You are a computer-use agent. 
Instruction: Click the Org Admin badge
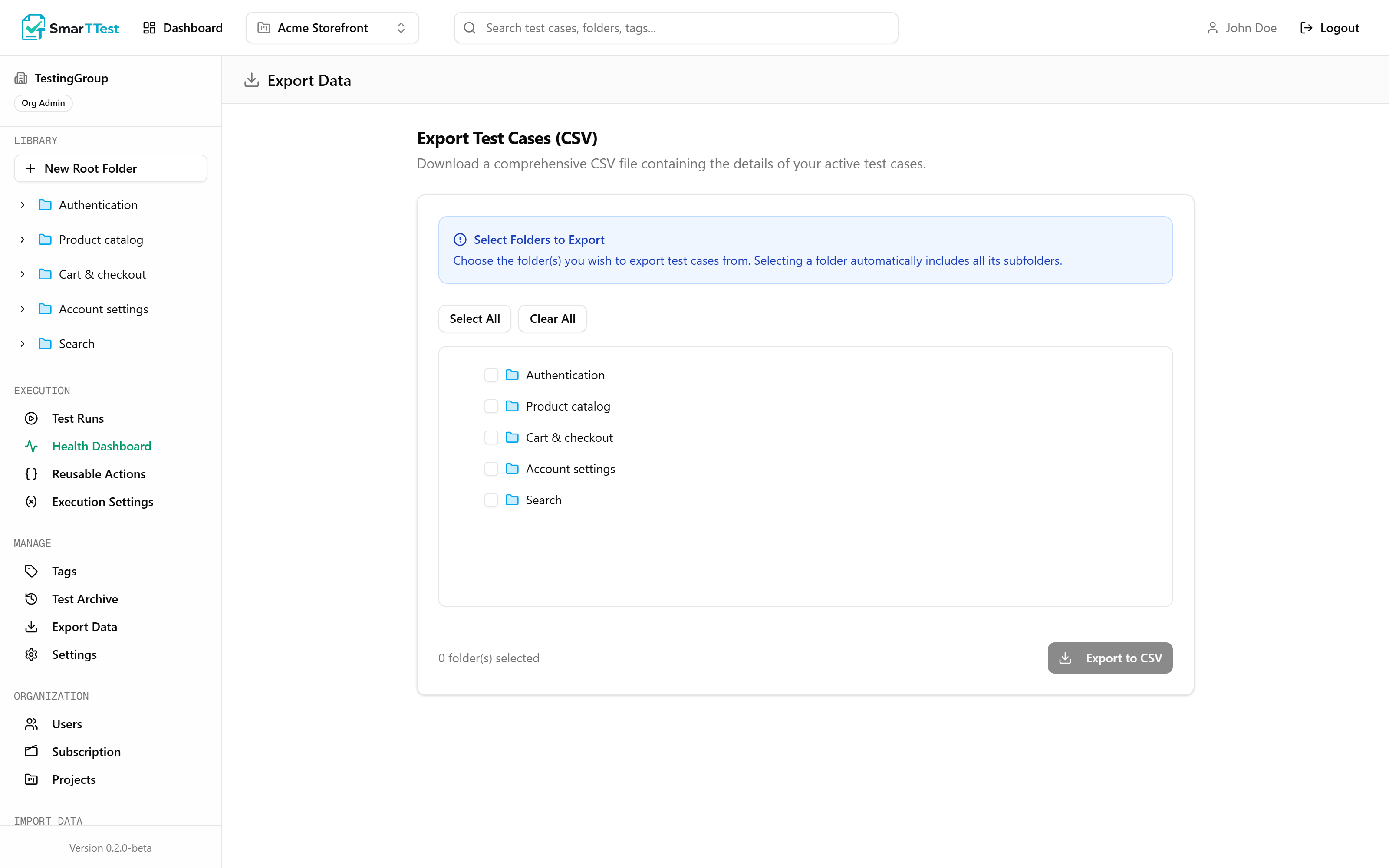[x=43, y=103]
